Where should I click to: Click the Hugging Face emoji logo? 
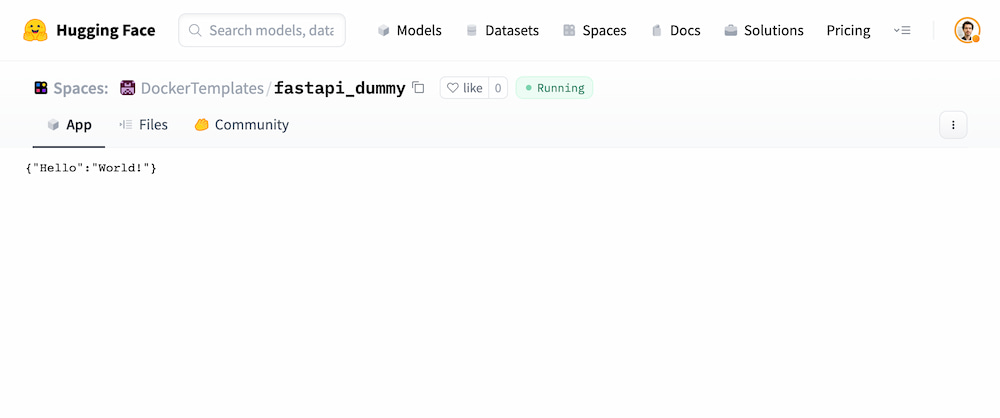point(35,30)
